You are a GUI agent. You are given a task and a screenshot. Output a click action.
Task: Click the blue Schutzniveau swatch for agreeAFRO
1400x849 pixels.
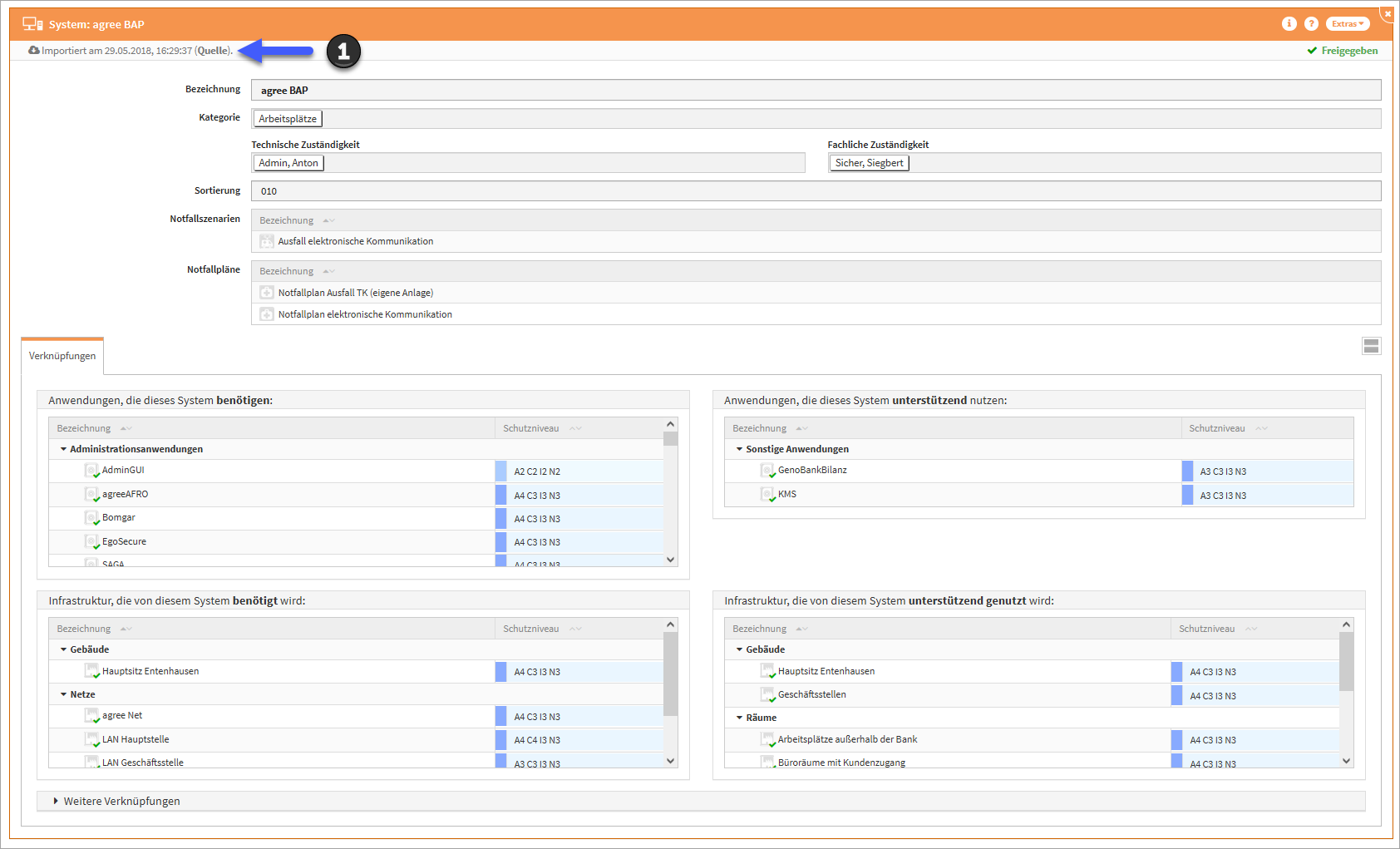(500, 495)
